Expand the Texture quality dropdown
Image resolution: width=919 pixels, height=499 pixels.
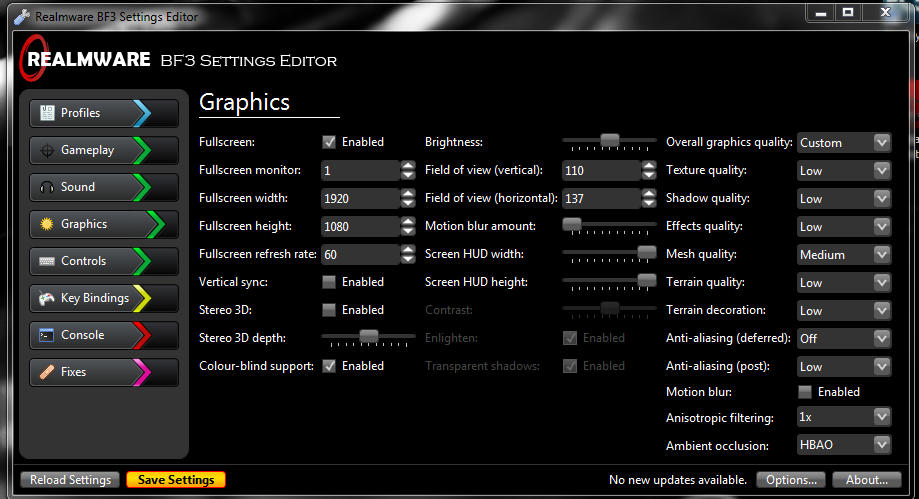coord(844,171)
